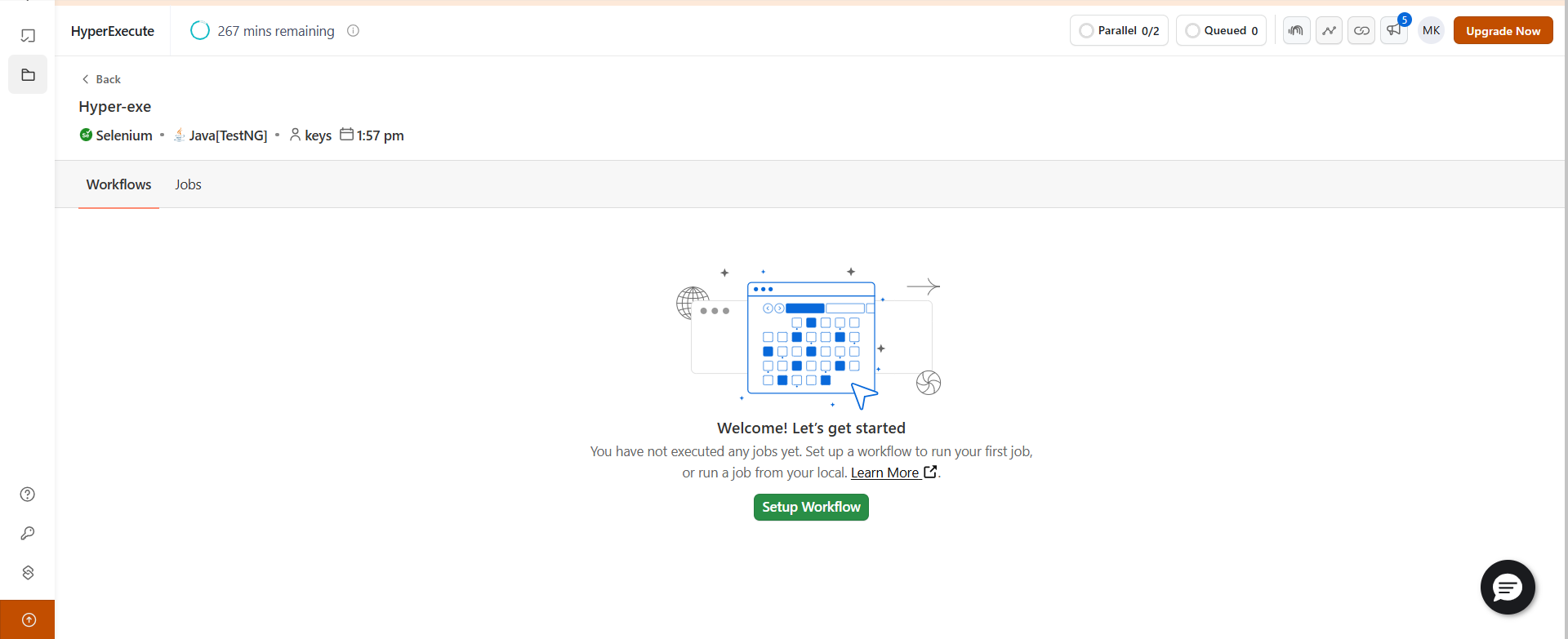Click the Setup Workflow button
The width and height of the screenshot is (1568, 639).
811,507
